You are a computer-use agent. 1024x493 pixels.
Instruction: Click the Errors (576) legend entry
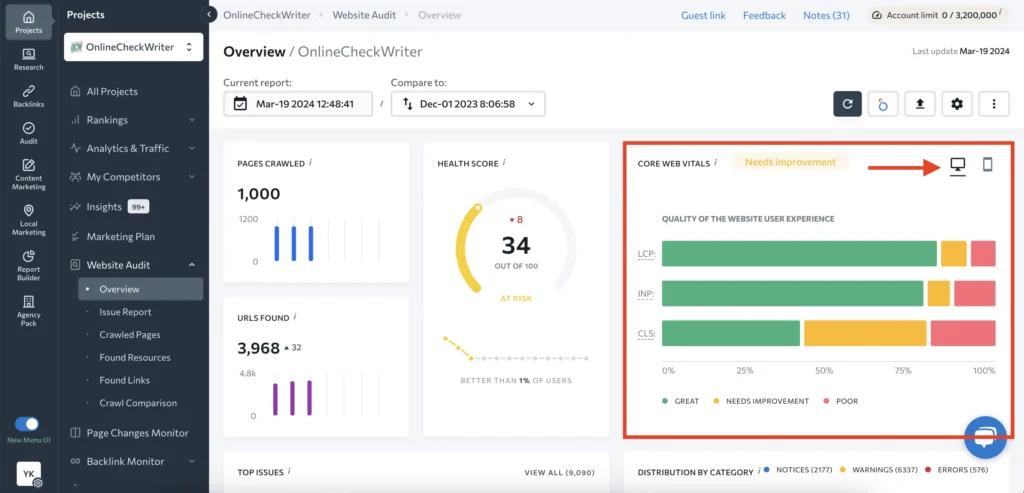coord(959,470)
